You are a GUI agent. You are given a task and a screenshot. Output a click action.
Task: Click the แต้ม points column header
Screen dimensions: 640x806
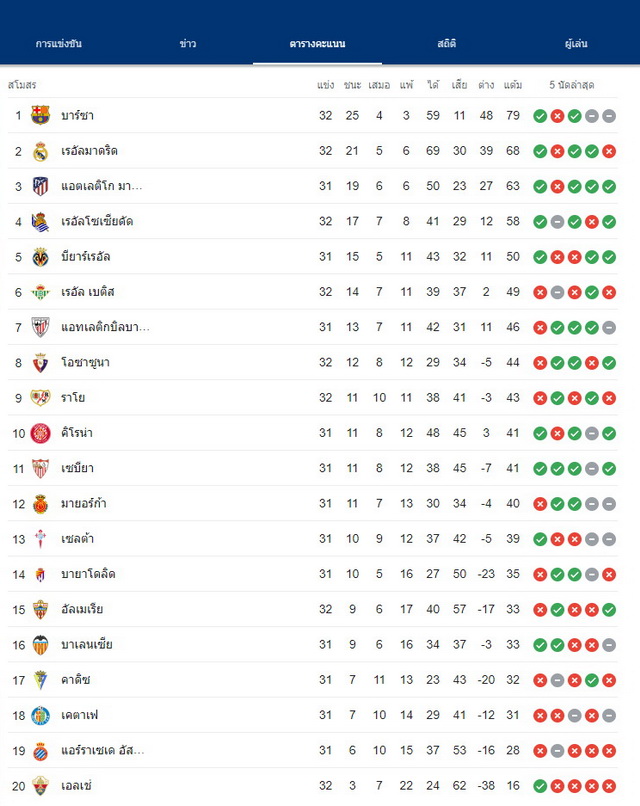[513, 85]
